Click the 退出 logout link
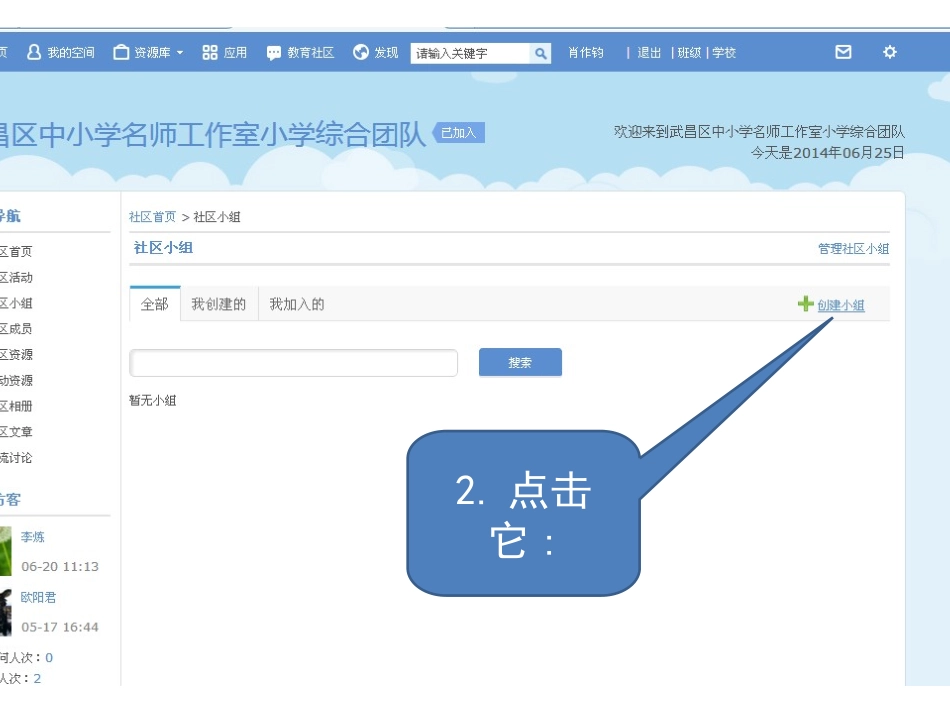 point(649,53)
